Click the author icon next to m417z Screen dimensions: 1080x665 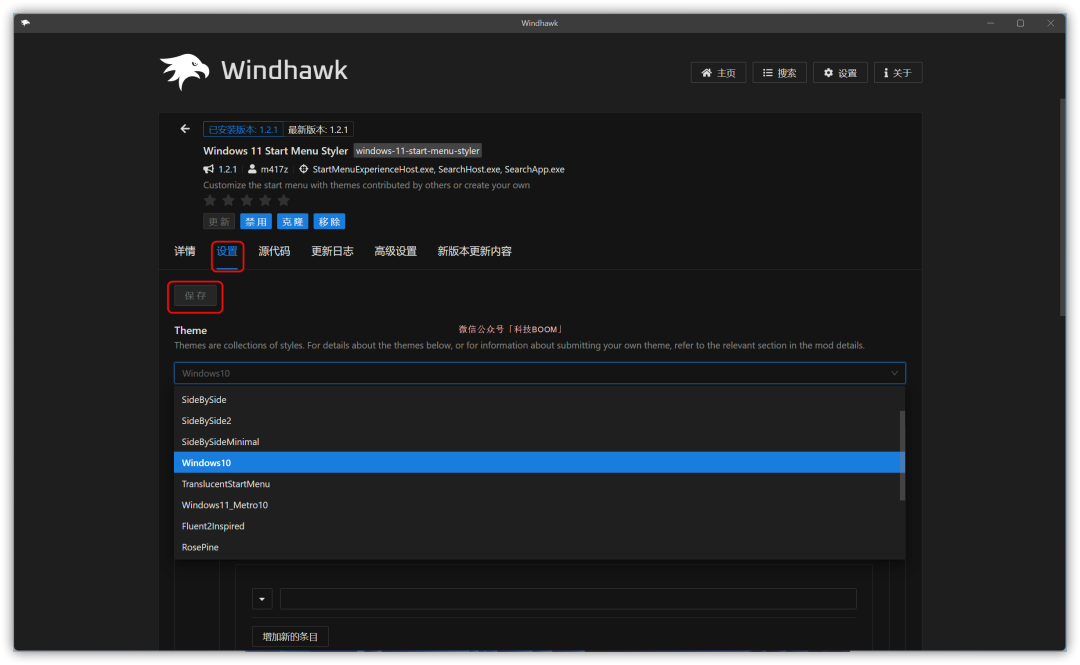(252, 169)
